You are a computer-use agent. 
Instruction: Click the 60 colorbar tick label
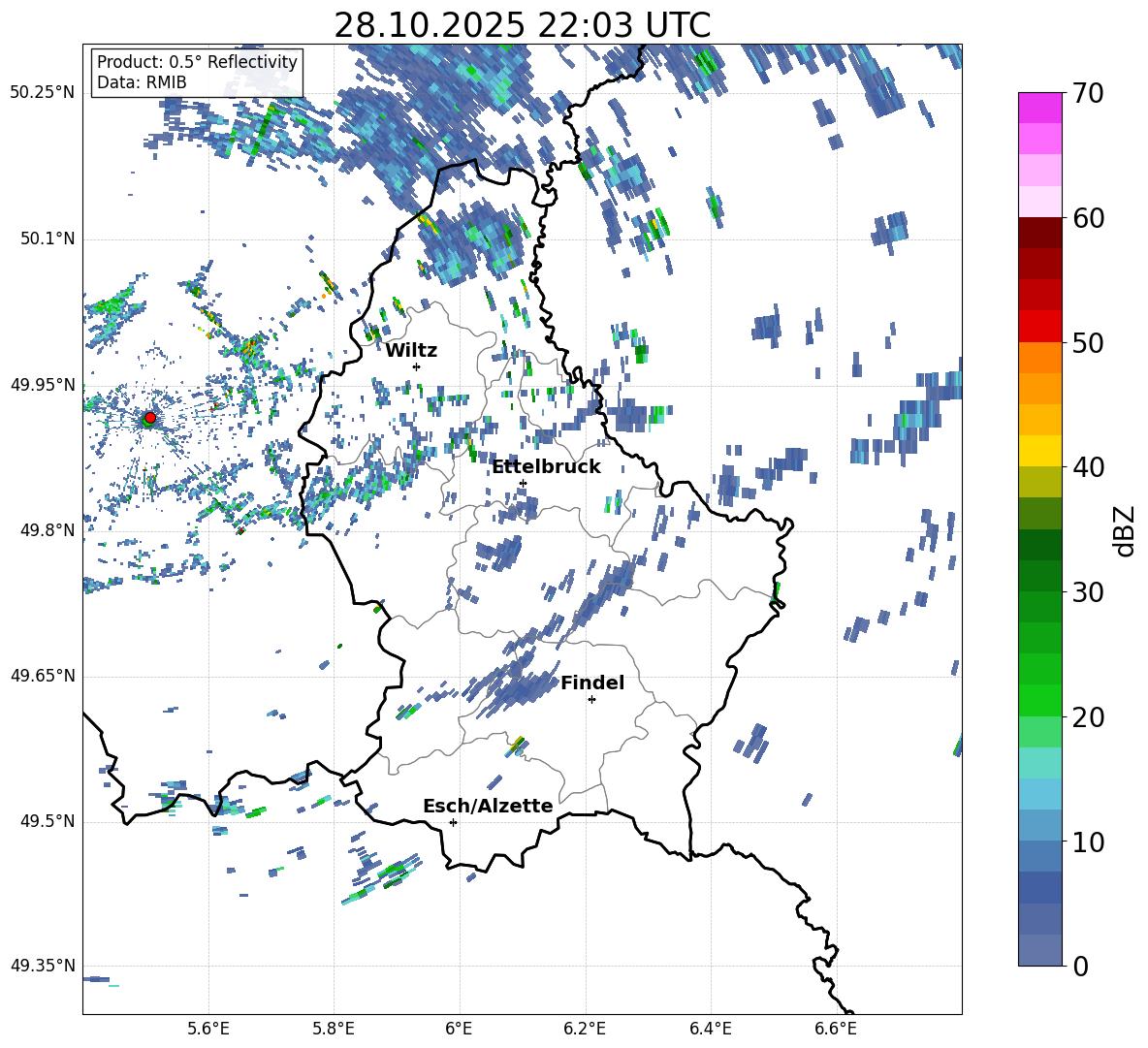1088,218
